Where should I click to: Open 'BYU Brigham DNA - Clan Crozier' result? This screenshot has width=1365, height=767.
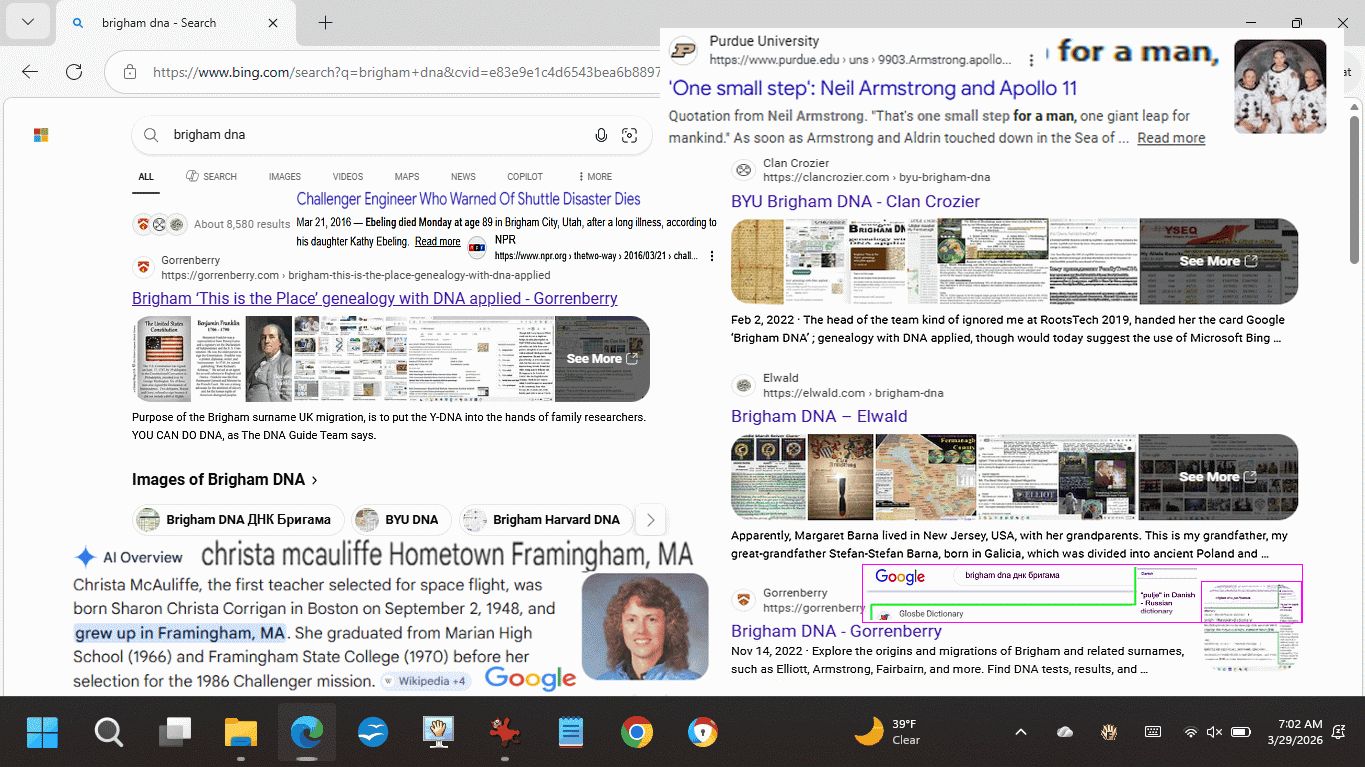[855, 201]
